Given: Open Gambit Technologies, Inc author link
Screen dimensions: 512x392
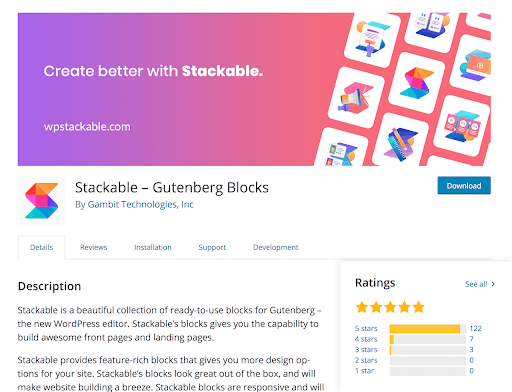Looking at the screenshot, I should coord(140,204).
